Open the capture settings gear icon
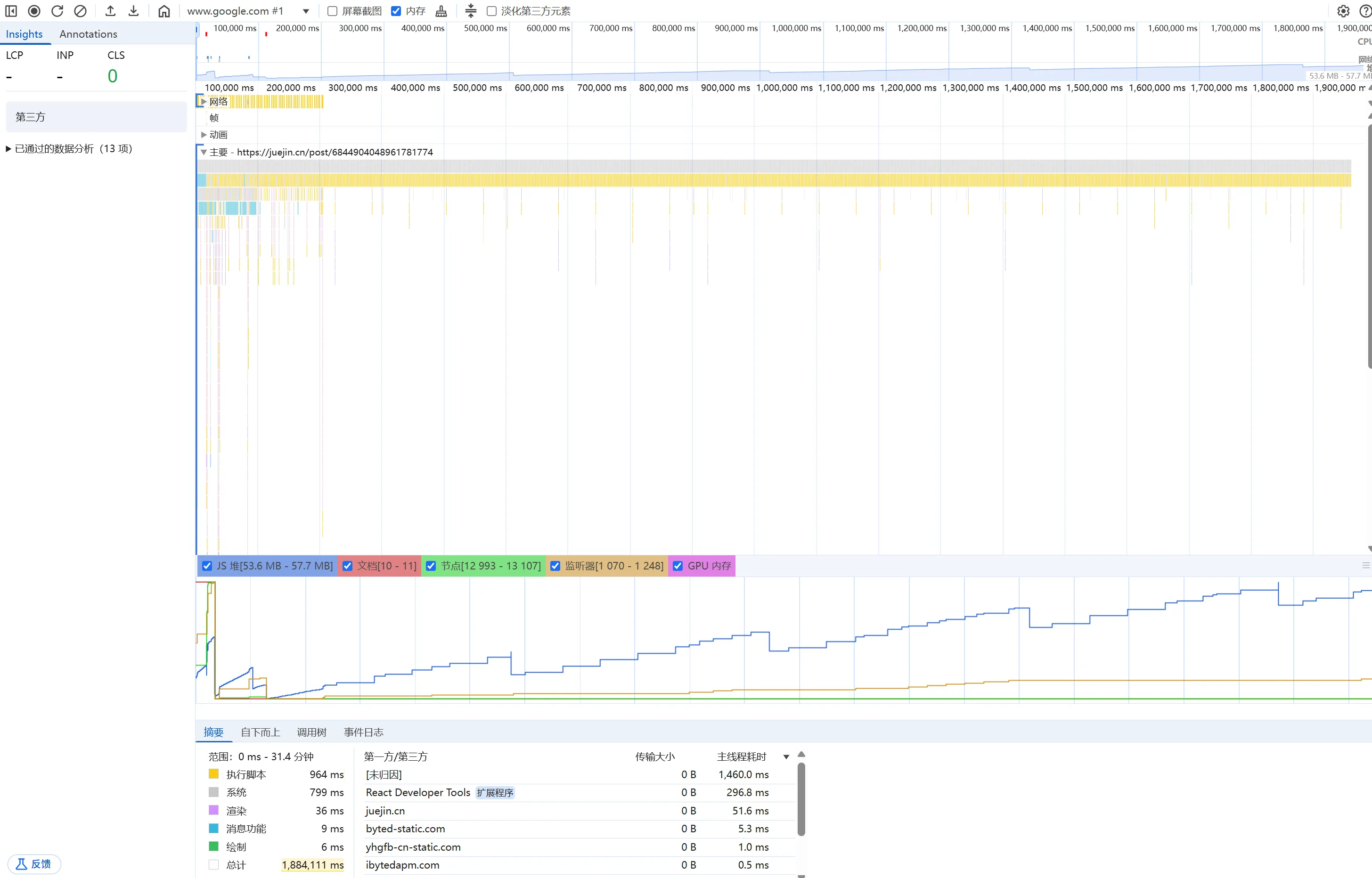This screenshot has height=878, width=1372. pos(1343,11)
